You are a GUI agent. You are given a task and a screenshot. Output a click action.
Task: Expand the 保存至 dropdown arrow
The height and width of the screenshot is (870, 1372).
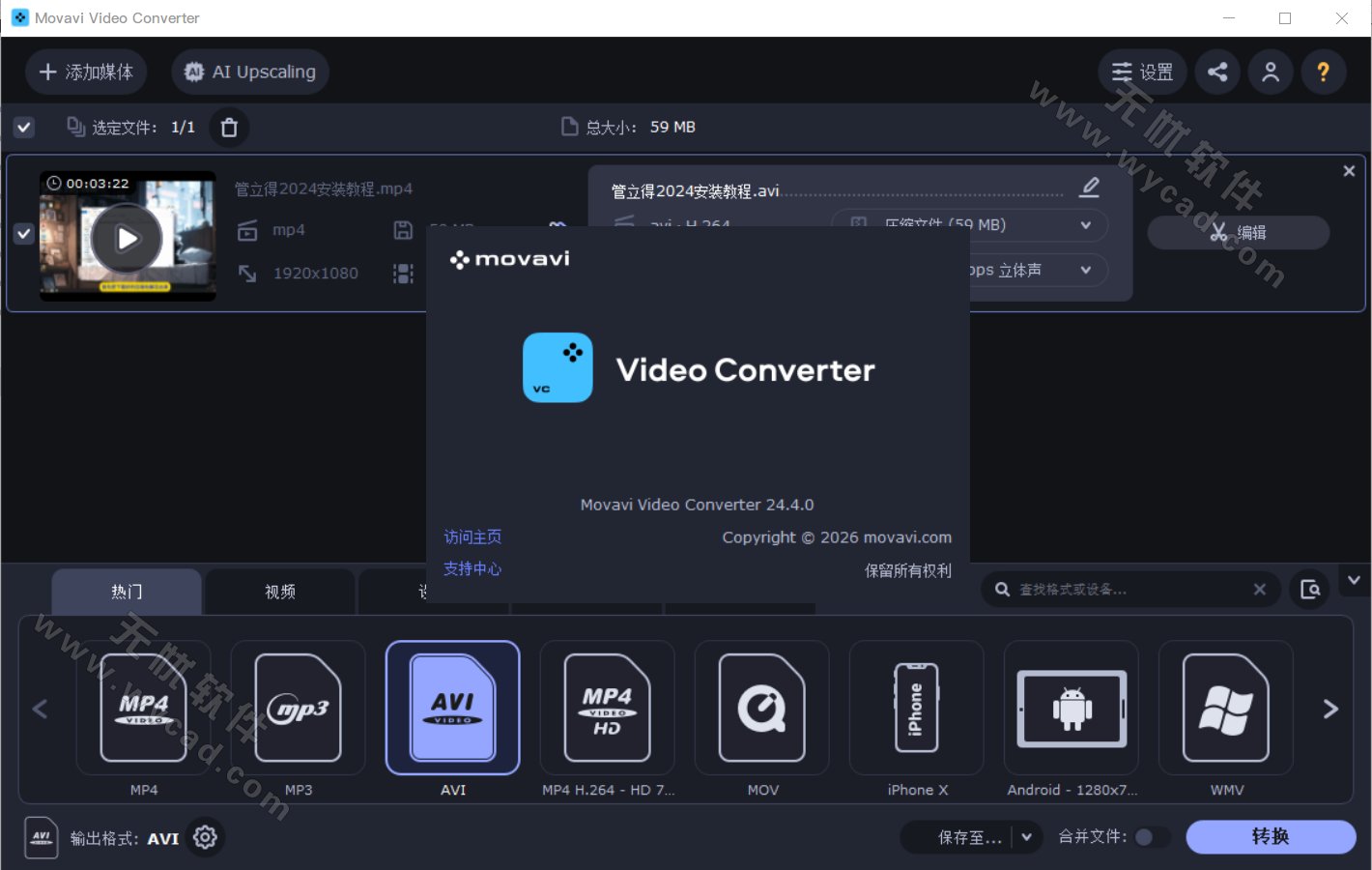pyautogui.click(x=1027, y=837)
